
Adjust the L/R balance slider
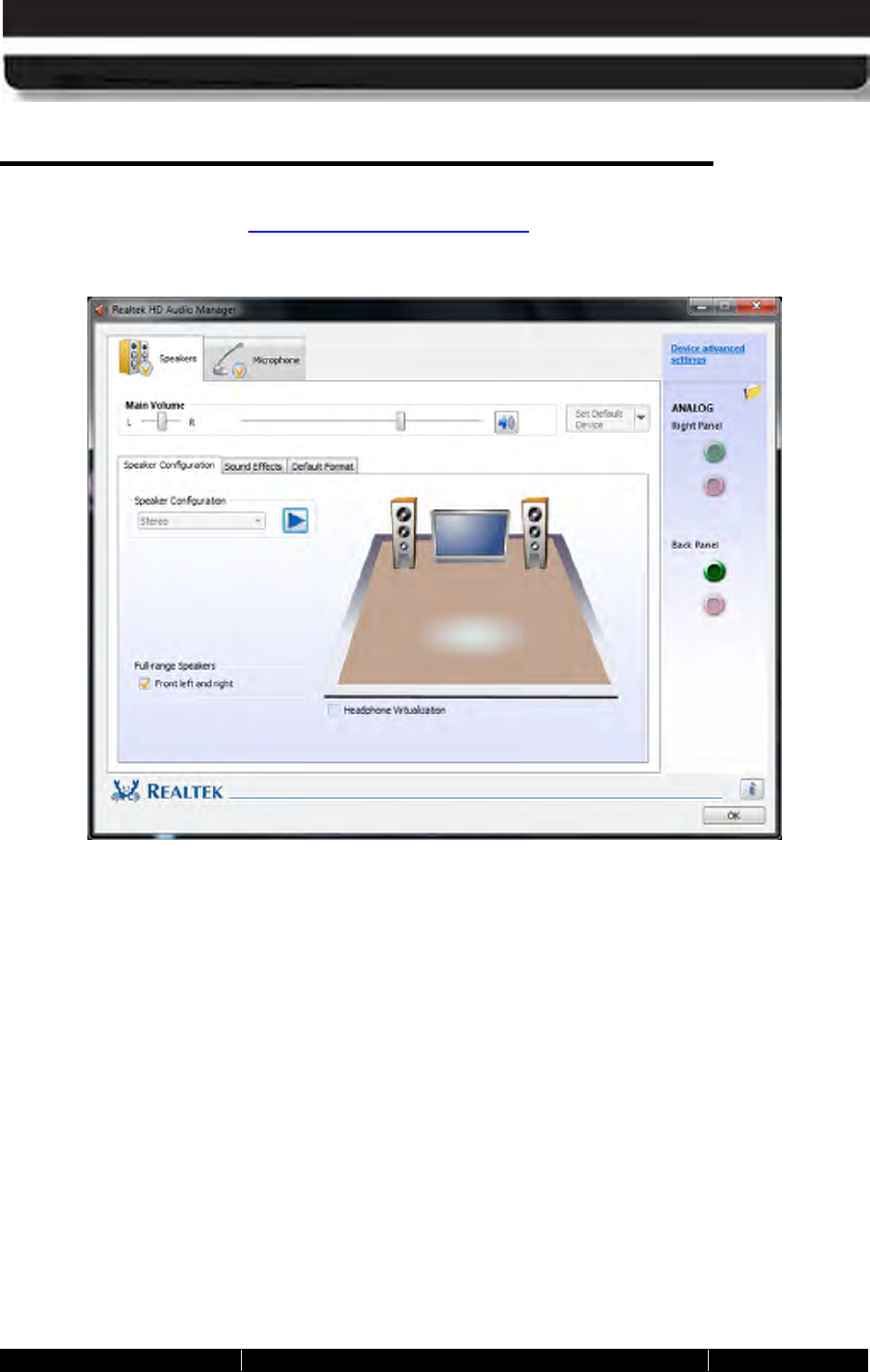coord(162,422)
